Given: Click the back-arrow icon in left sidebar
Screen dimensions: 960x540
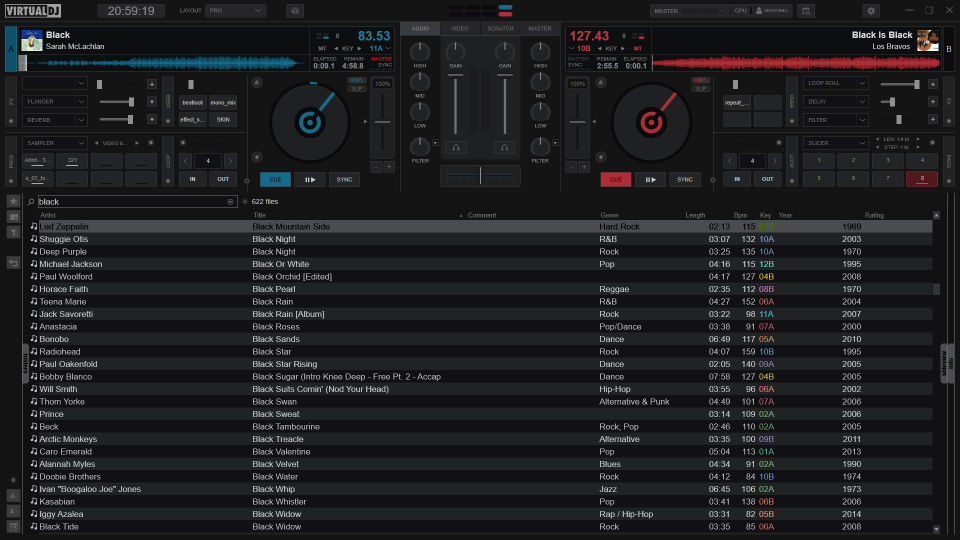Looking at the screenshot, I should pos(13,263).
